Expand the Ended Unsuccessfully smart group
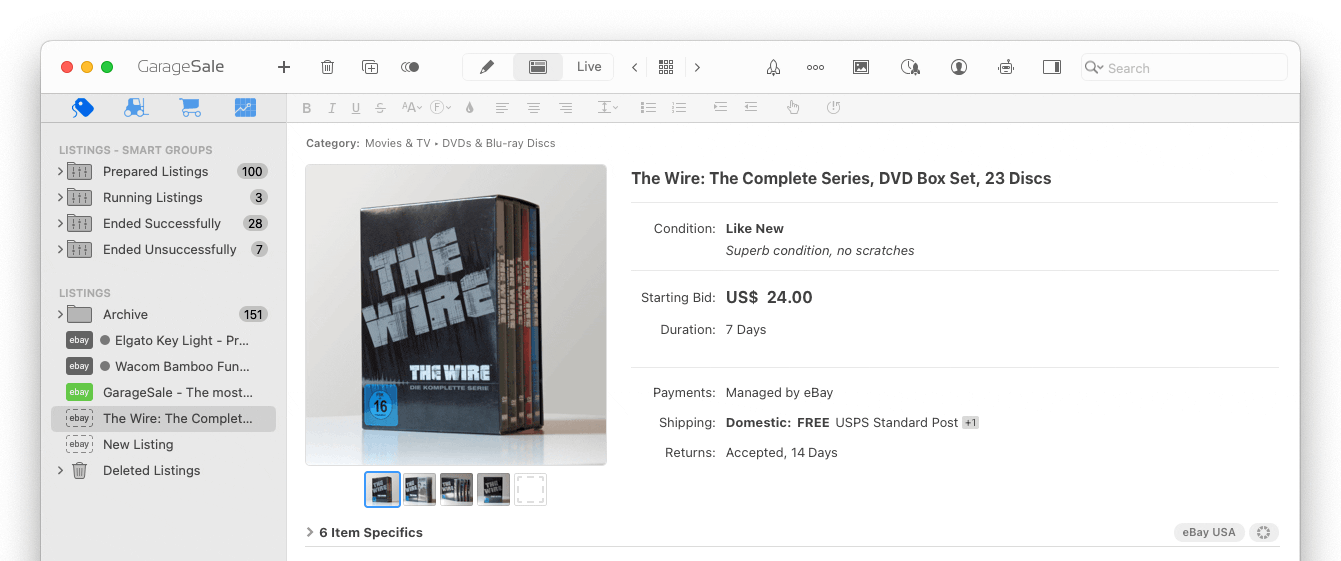Image resolution: width=1341 pixels, height=561 pixels. (x=60, y=250)
